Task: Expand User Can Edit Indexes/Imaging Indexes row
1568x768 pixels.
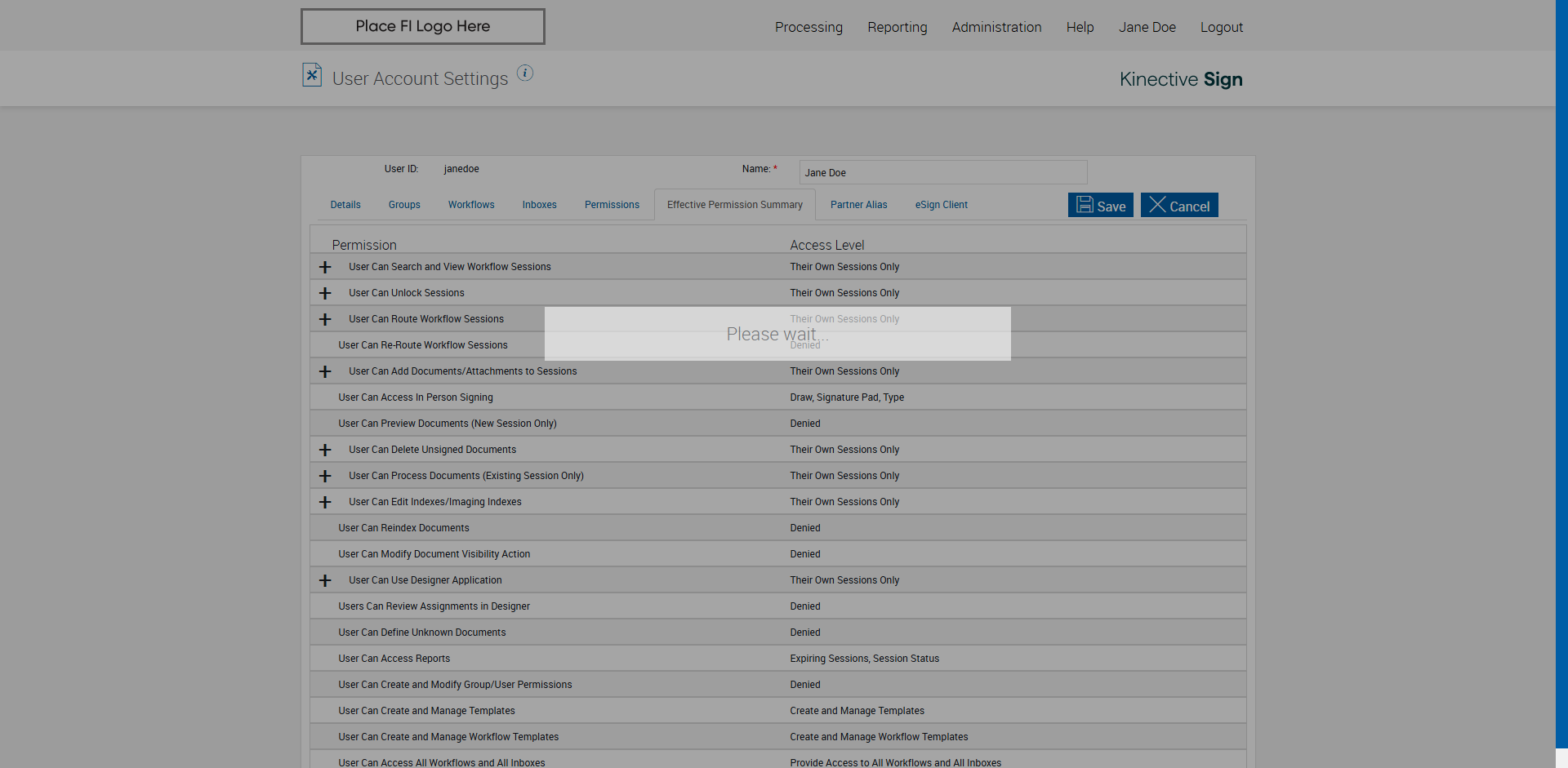Action: tap(325, 502)
